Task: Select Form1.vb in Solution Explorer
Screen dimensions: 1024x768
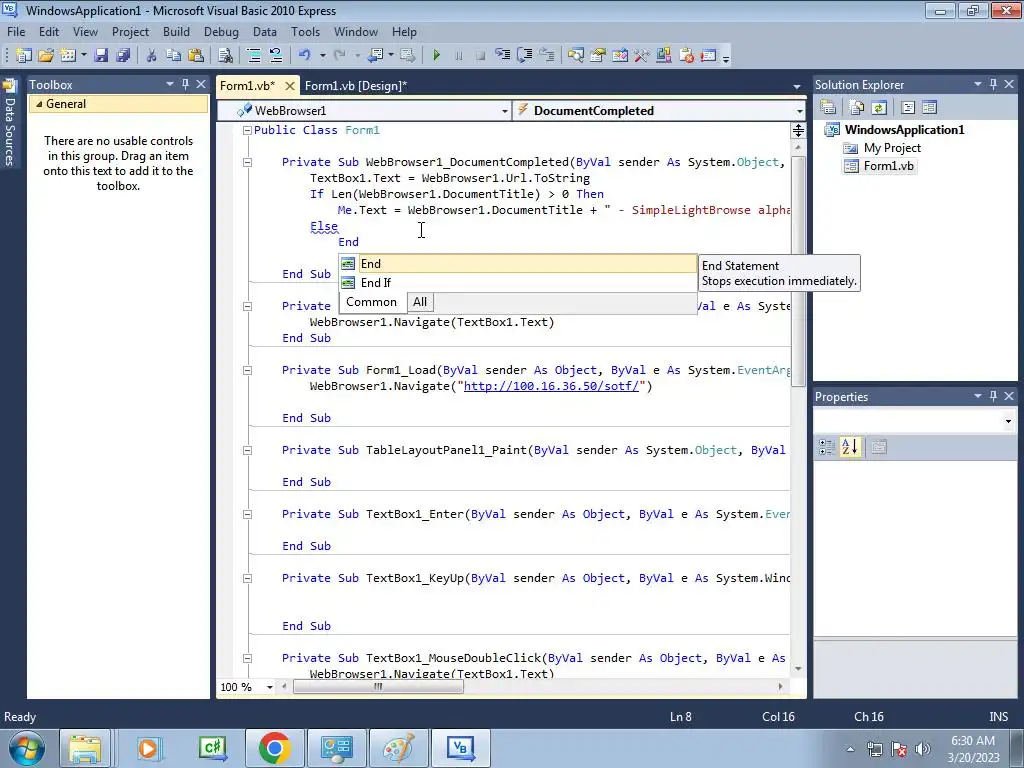Action: coord(888,166)
